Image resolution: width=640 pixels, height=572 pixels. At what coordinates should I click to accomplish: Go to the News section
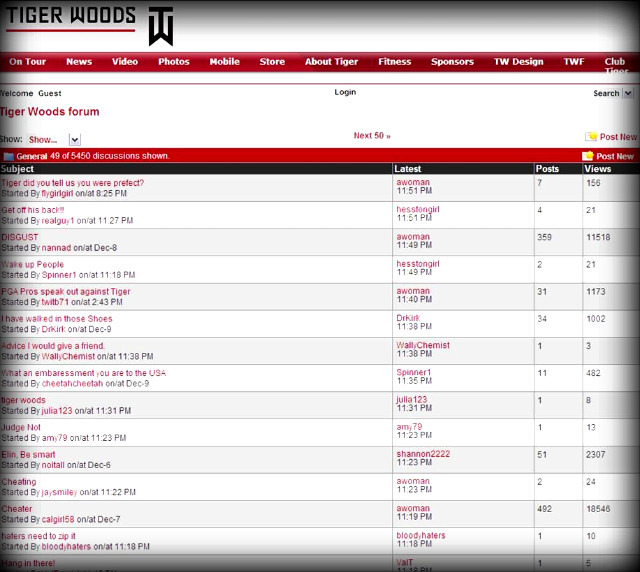point(79,62)
